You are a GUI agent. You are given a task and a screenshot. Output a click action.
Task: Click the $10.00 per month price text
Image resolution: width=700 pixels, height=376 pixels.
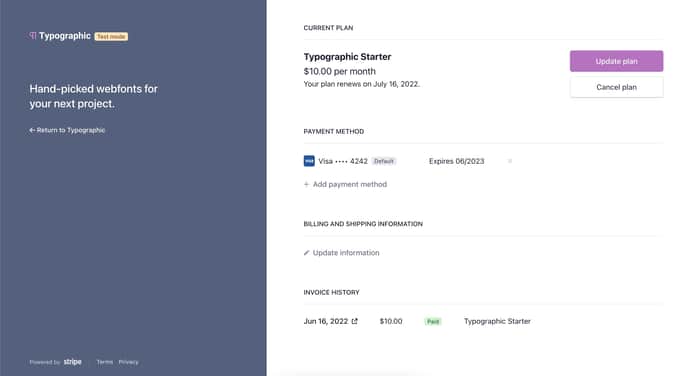[x=340, y=71]
